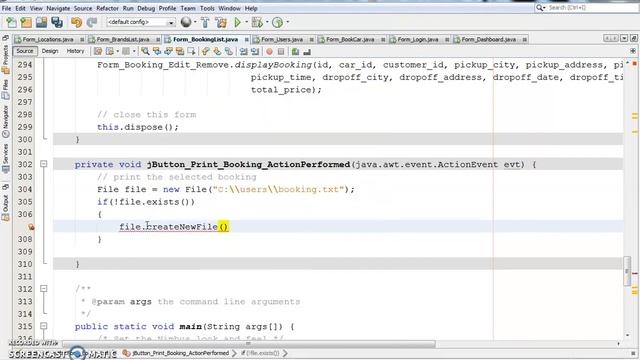Click the New File toolbar icon
Screen dimensions: 640x360
point(11,22)
